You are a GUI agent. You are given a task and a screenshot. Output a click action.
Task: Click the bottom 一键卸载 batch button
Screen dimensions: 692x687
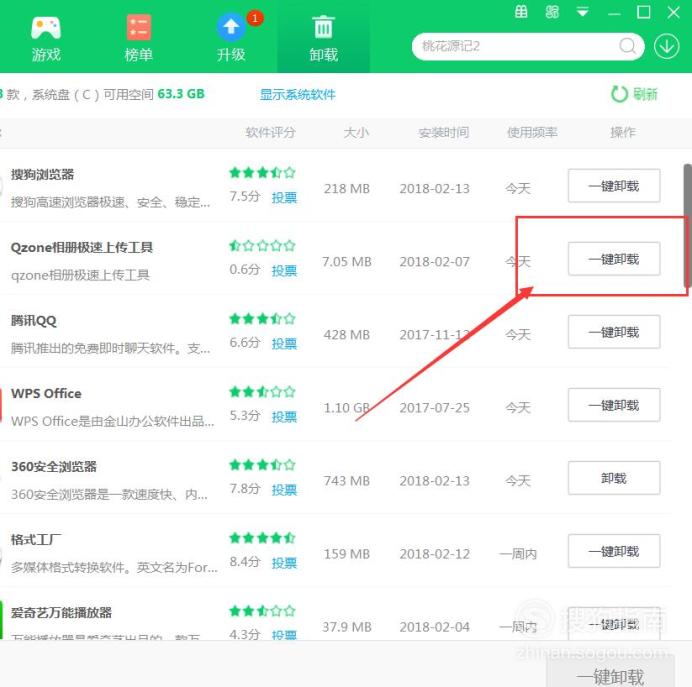pyautogui.click(x=610, y=671)
